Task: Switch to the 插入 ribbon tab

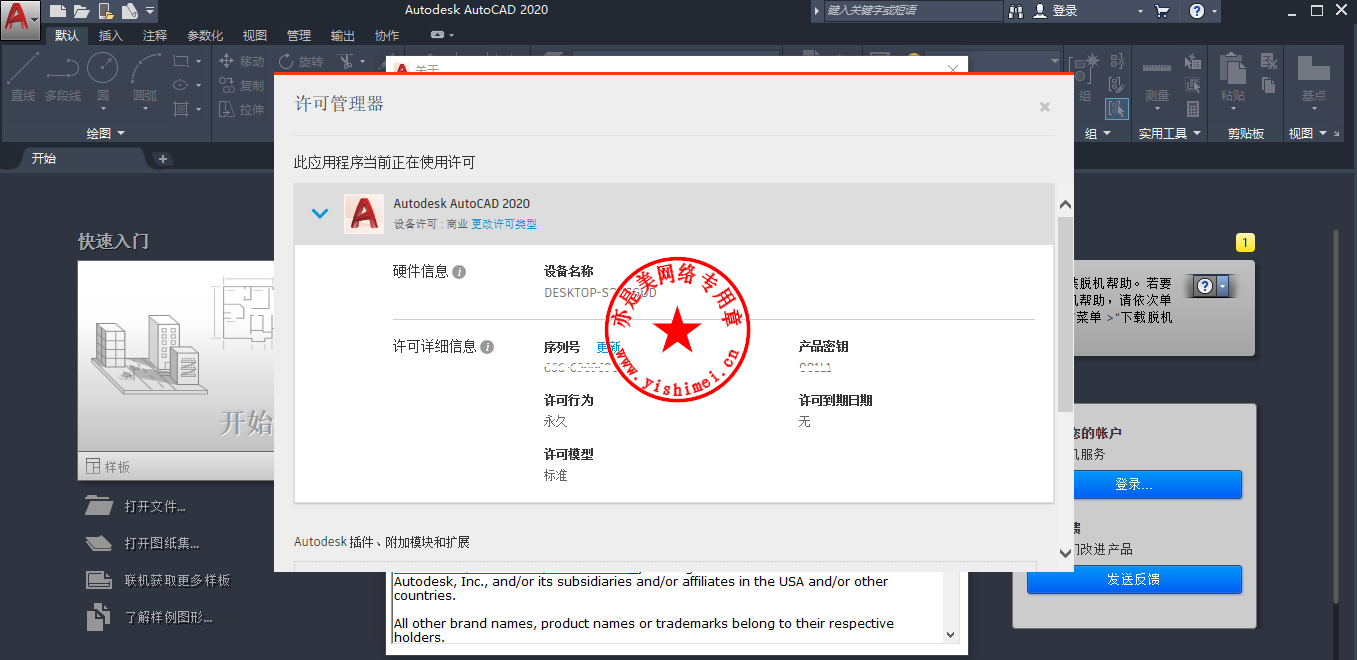Action: coord(111,35)
